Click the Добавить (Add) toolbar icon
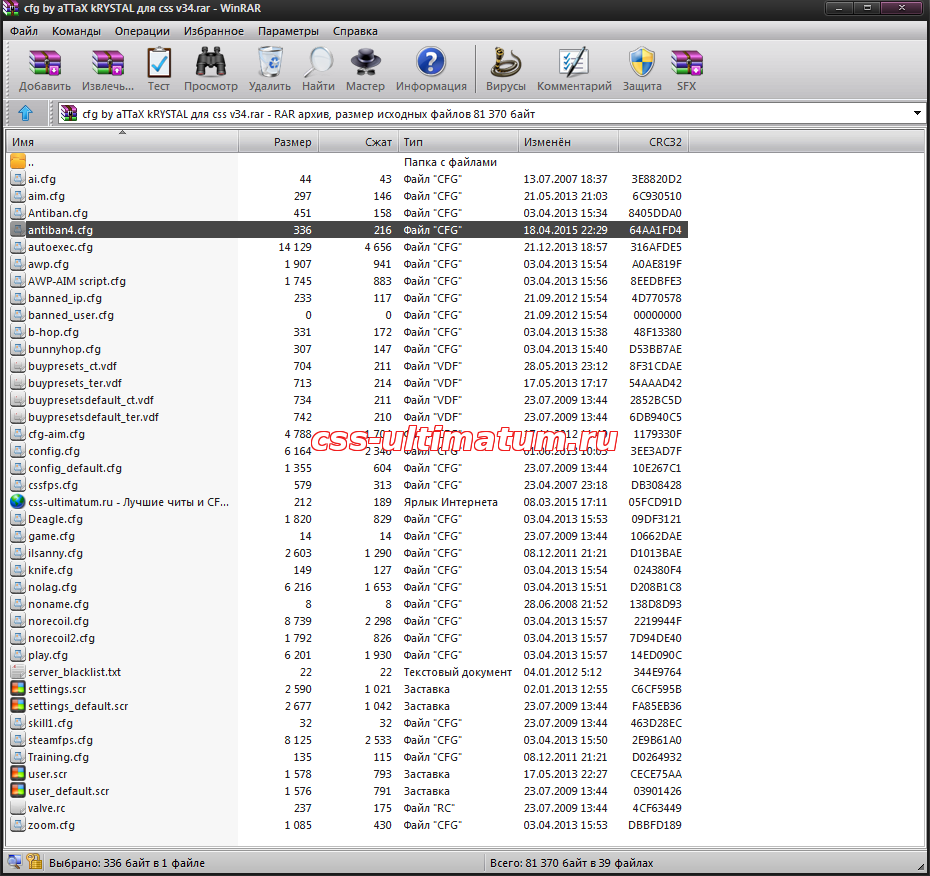Image resolution: width=930 pixels, height=876 pixels. tap(44, 62)
